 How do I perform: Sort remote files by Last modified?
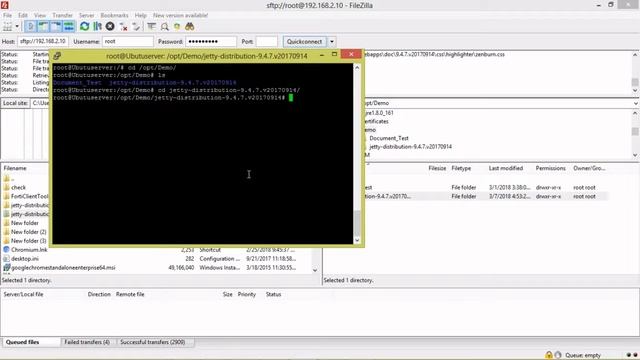pyautogui.click(x=506, y=168)
